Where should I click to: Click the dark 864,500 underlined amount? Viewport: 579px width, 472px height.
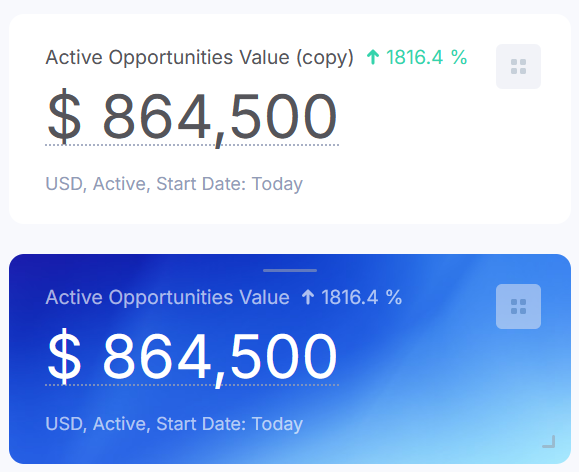tap(220, 117)
